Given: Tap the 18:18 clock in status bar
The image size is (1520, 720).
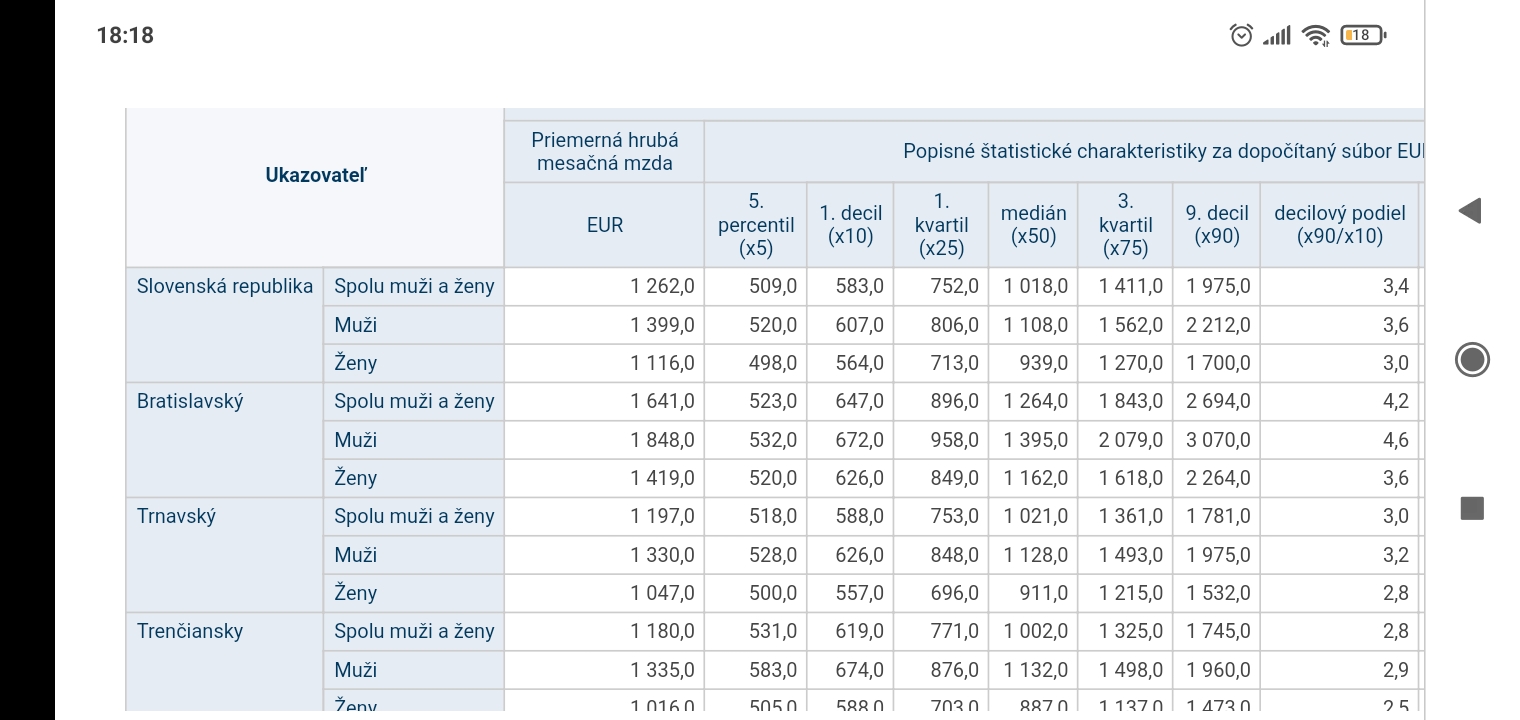Looking at the screenshot, I should click(x=125, y=36).
